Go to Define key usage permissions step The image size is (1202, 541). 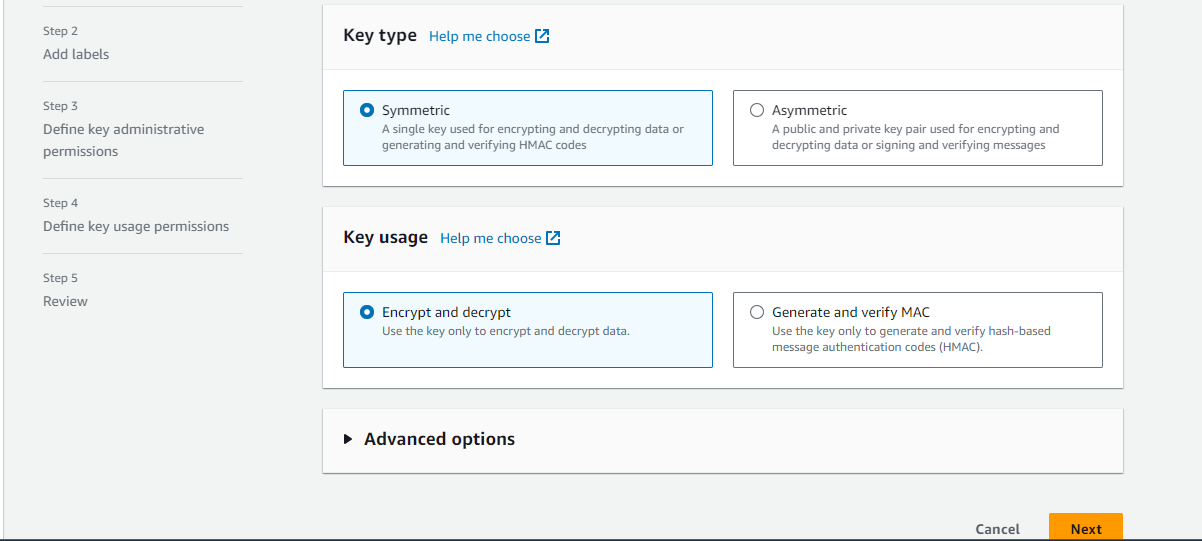(x=136, y=226)
